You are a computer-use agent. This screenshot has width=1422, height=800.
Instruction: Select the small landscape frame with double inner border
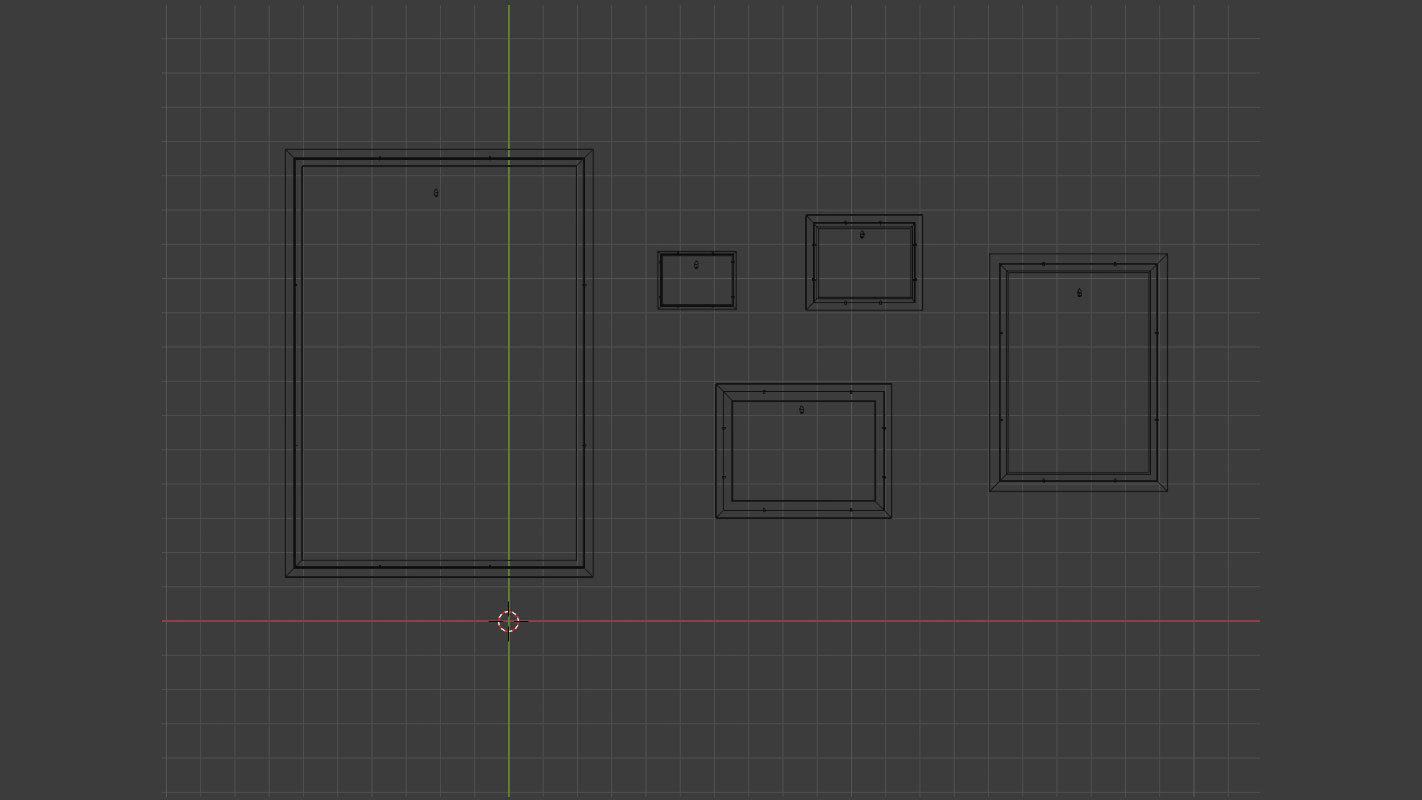(x=864, y=262)
